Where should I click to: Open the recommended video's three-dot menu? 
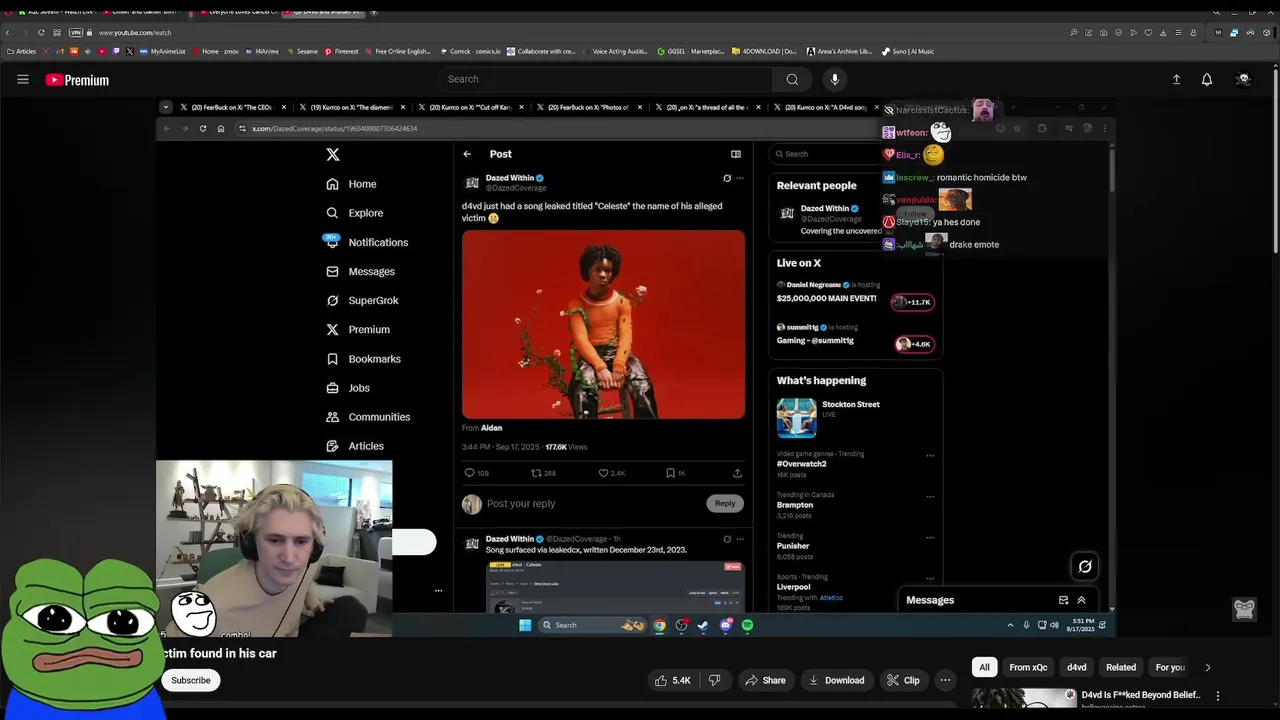1217,696
